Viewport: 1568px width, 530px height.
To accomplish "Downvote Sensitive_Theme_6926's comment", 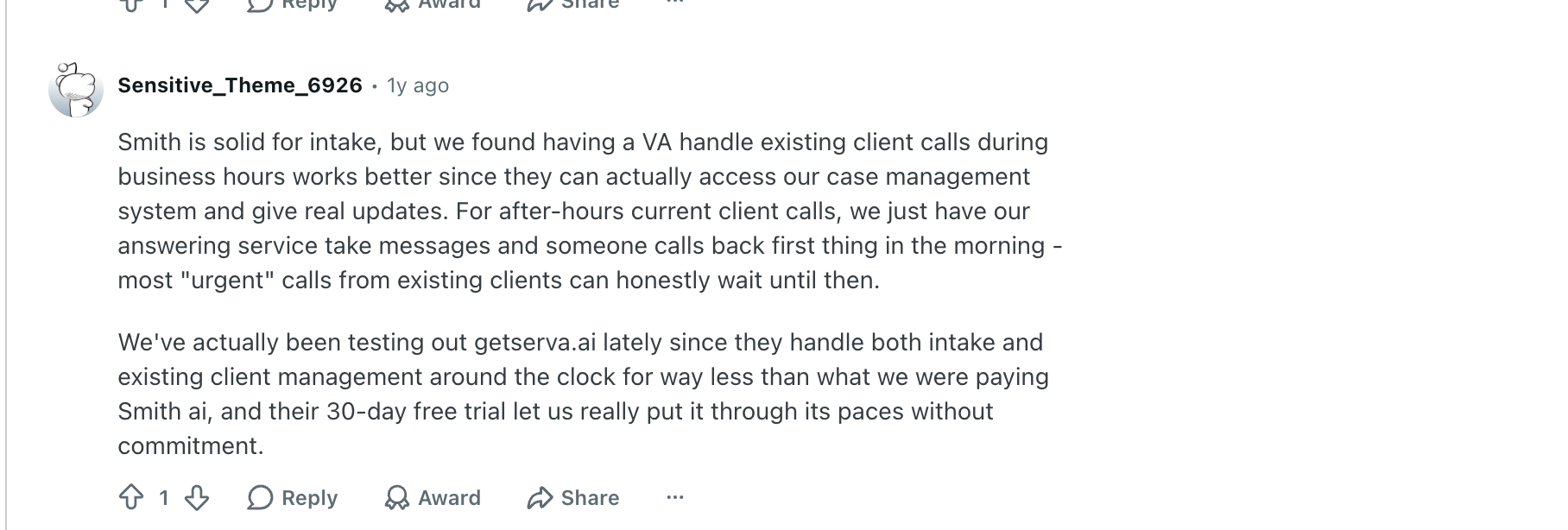I will 197,497.
